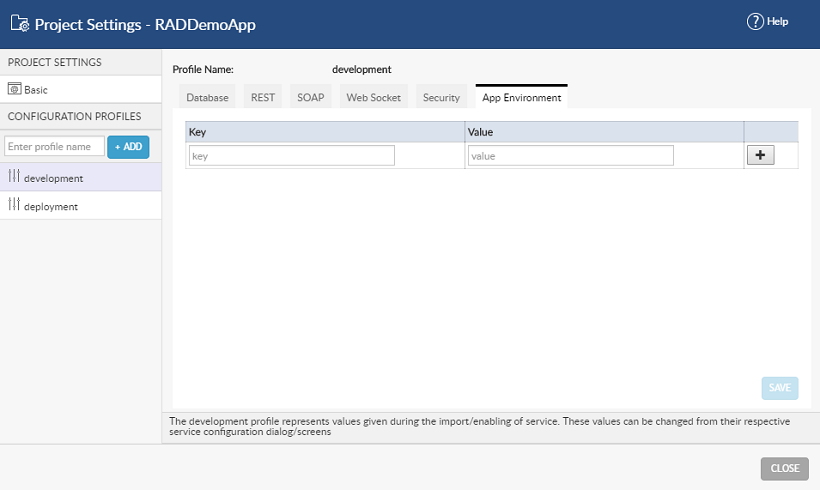The width and height of the screenshot is (820, 490).
Task: View the Web Socket tab
Action: pyautogui.click(x=373, y=98)
